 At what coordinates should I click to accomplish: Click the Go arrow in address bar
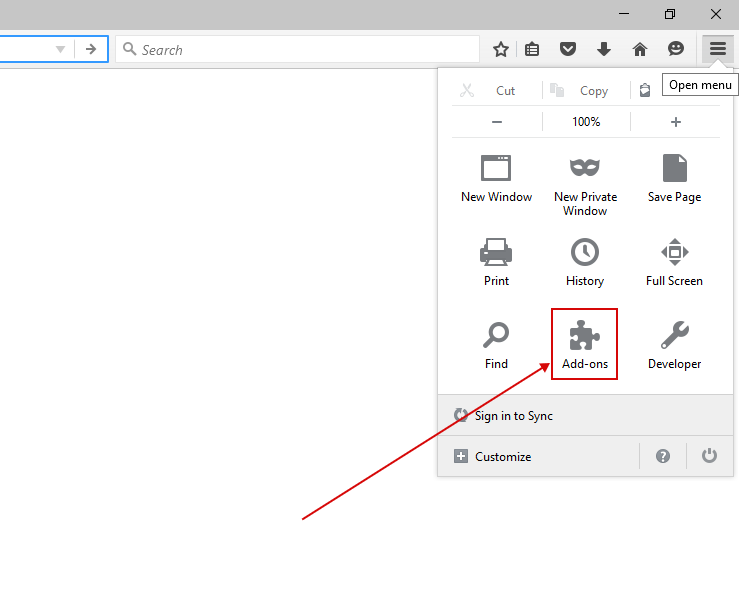tap(90, 49)
